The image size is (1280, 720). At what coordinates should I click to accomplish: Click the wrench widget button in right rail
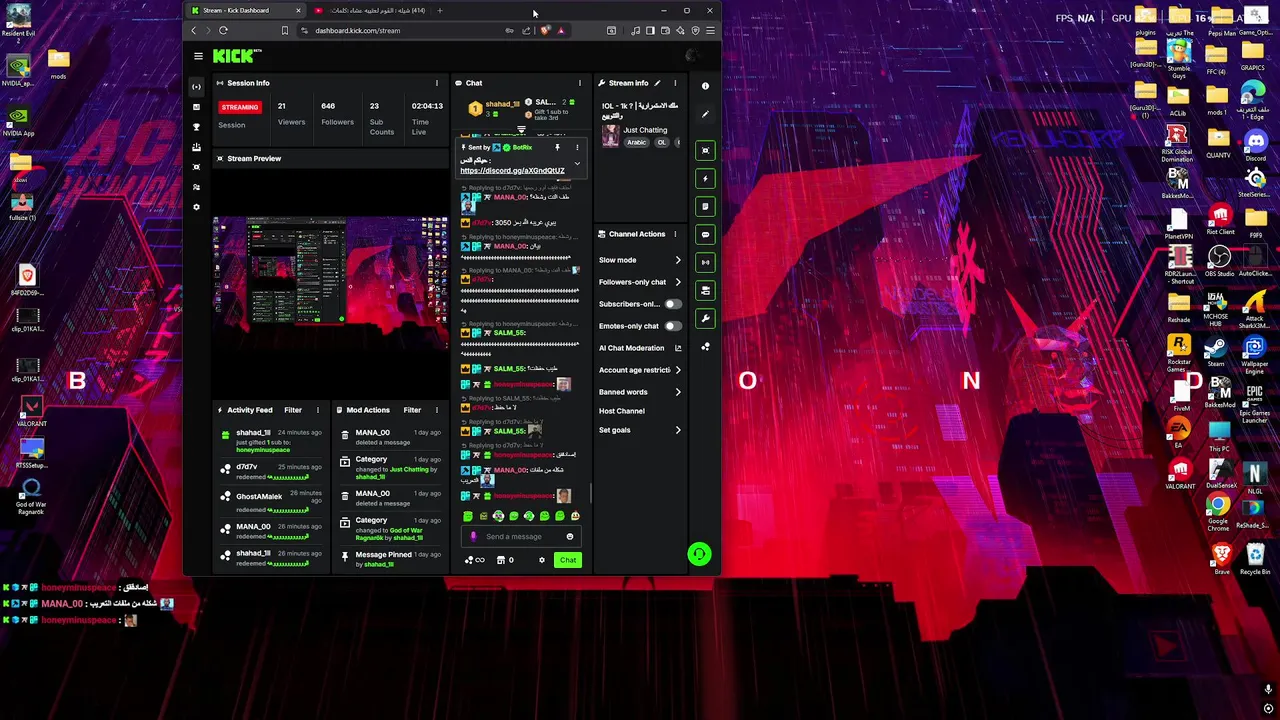(x=705, y=318)
